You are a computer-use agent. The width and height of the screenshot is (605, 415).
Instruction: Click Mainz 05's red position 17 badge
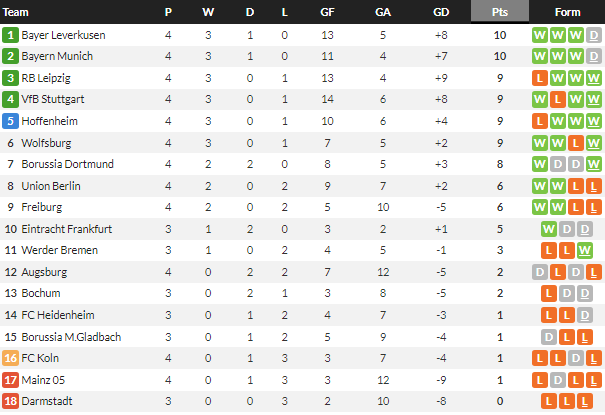tap(10, 380)
